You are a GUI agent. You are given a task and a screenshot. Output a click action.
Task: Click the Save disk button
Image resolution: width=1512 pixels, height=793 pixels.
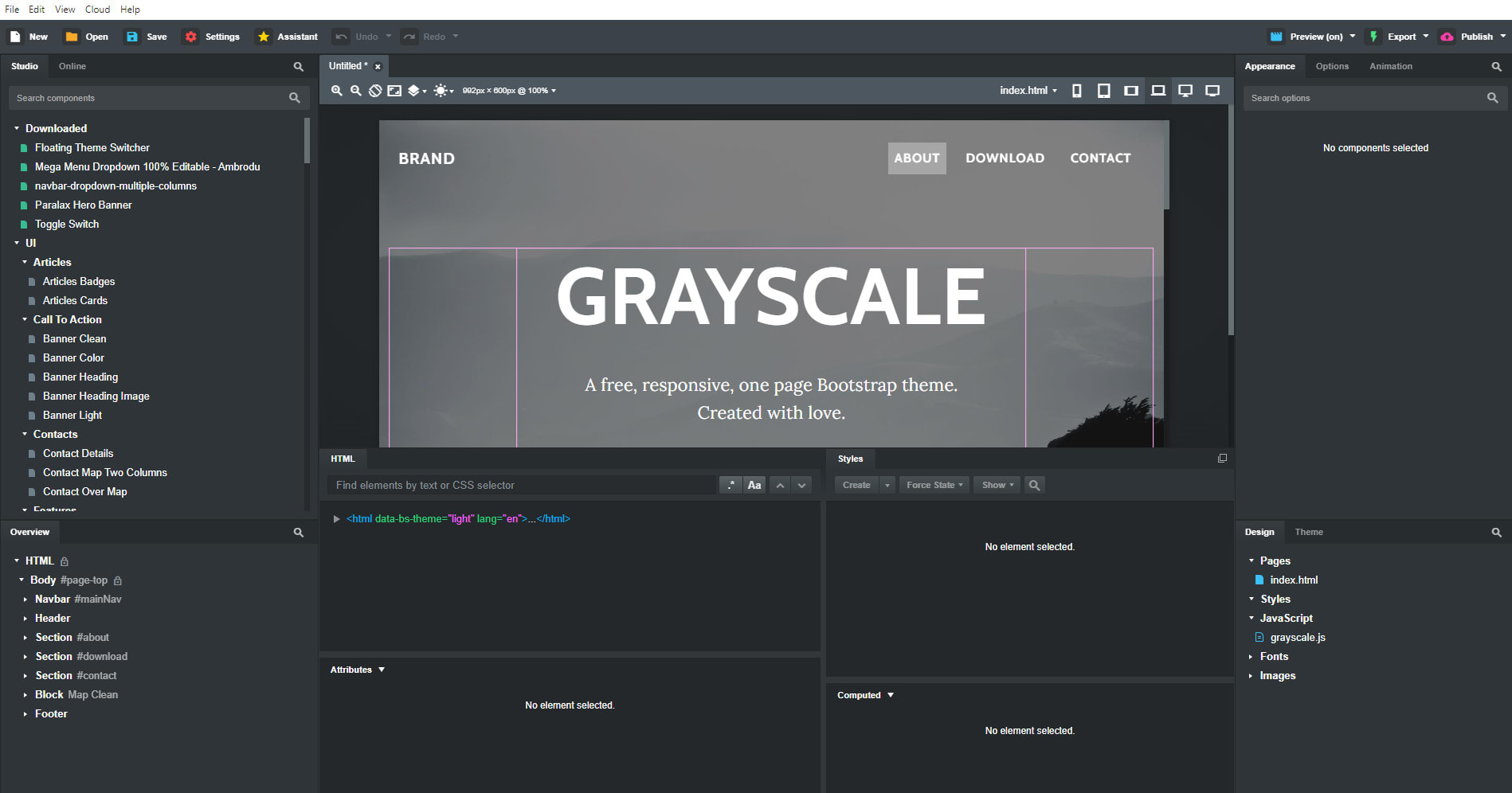pos(147,37)
